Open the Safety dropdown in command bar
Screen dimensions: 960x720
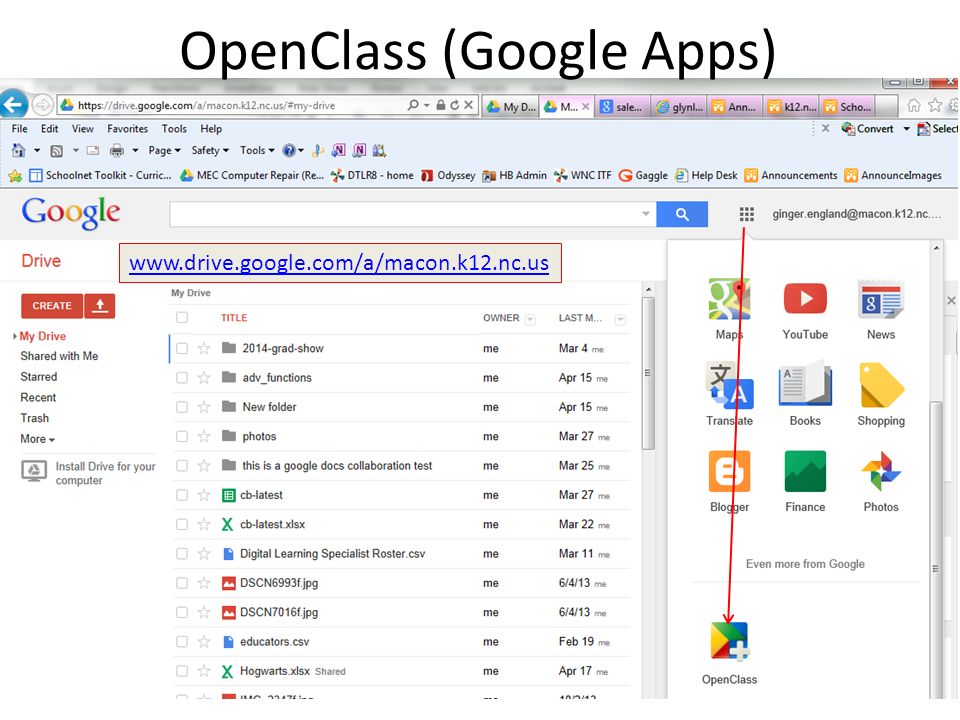point(210,151)
